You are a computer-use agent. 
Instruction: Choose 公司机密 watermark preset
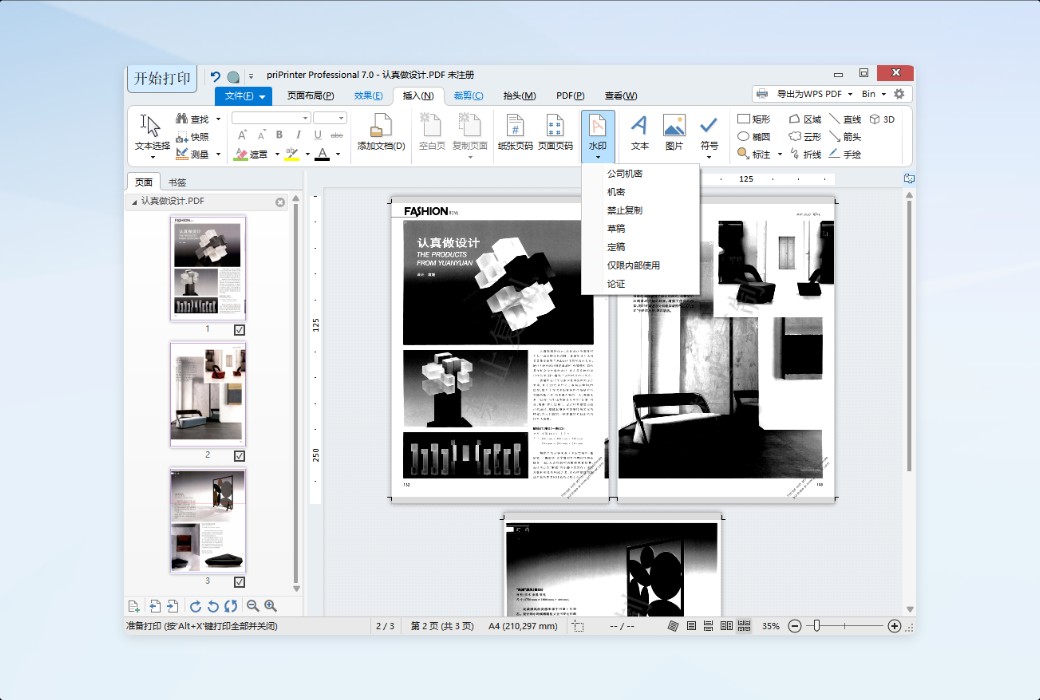pyautogui.click(x=640, y=173)
